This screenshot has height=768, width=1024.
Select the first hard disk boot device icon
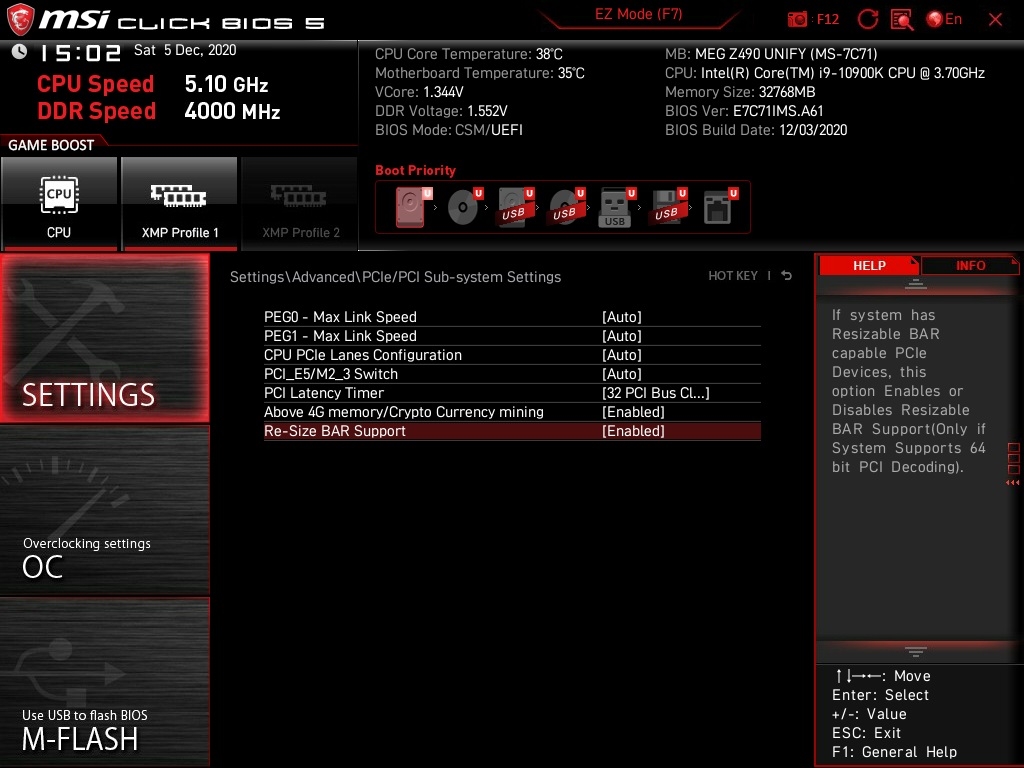click(413, 207)
